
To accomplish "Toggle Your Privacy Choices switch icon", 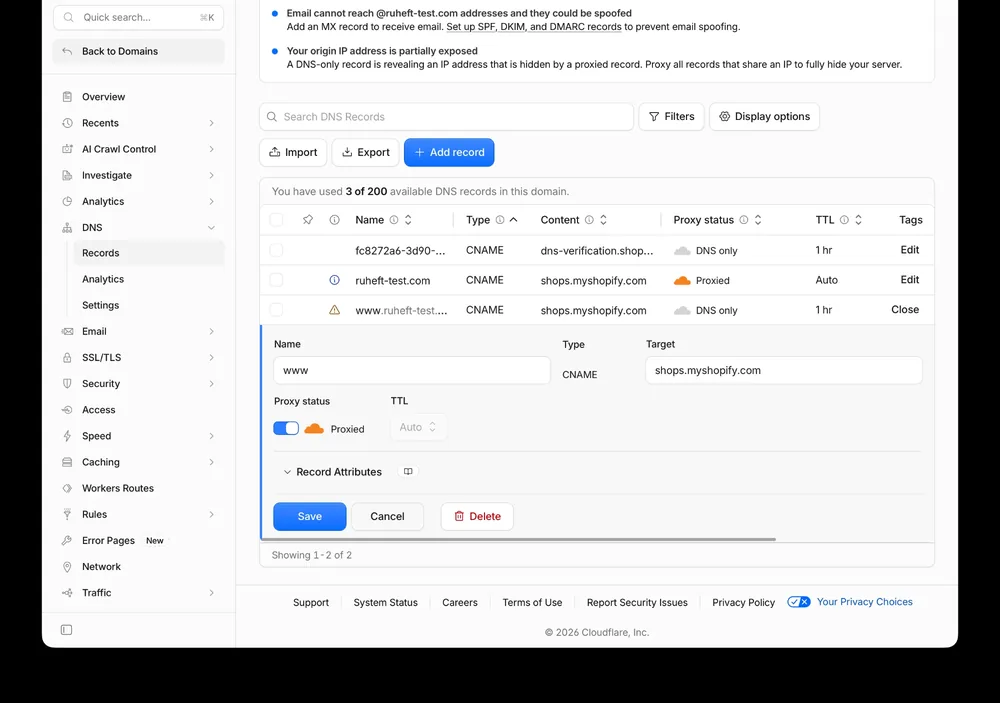I will (x=798, y=602).
